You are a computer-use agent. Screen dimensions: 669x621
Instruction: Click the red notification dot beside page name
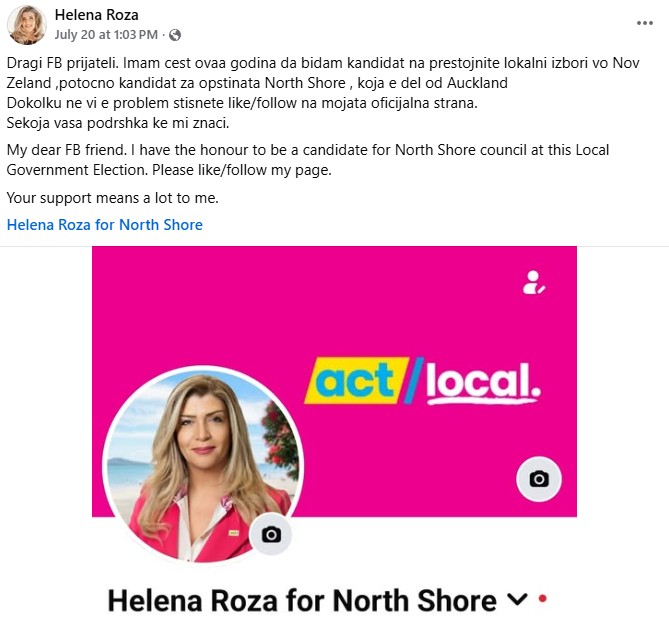tap(542, 598)
